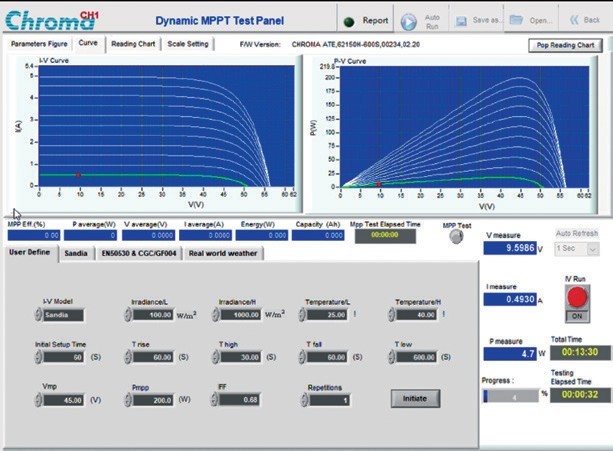Click the red operating point on P-V curve
Screen dimensions: 613x451
point(379,184)
